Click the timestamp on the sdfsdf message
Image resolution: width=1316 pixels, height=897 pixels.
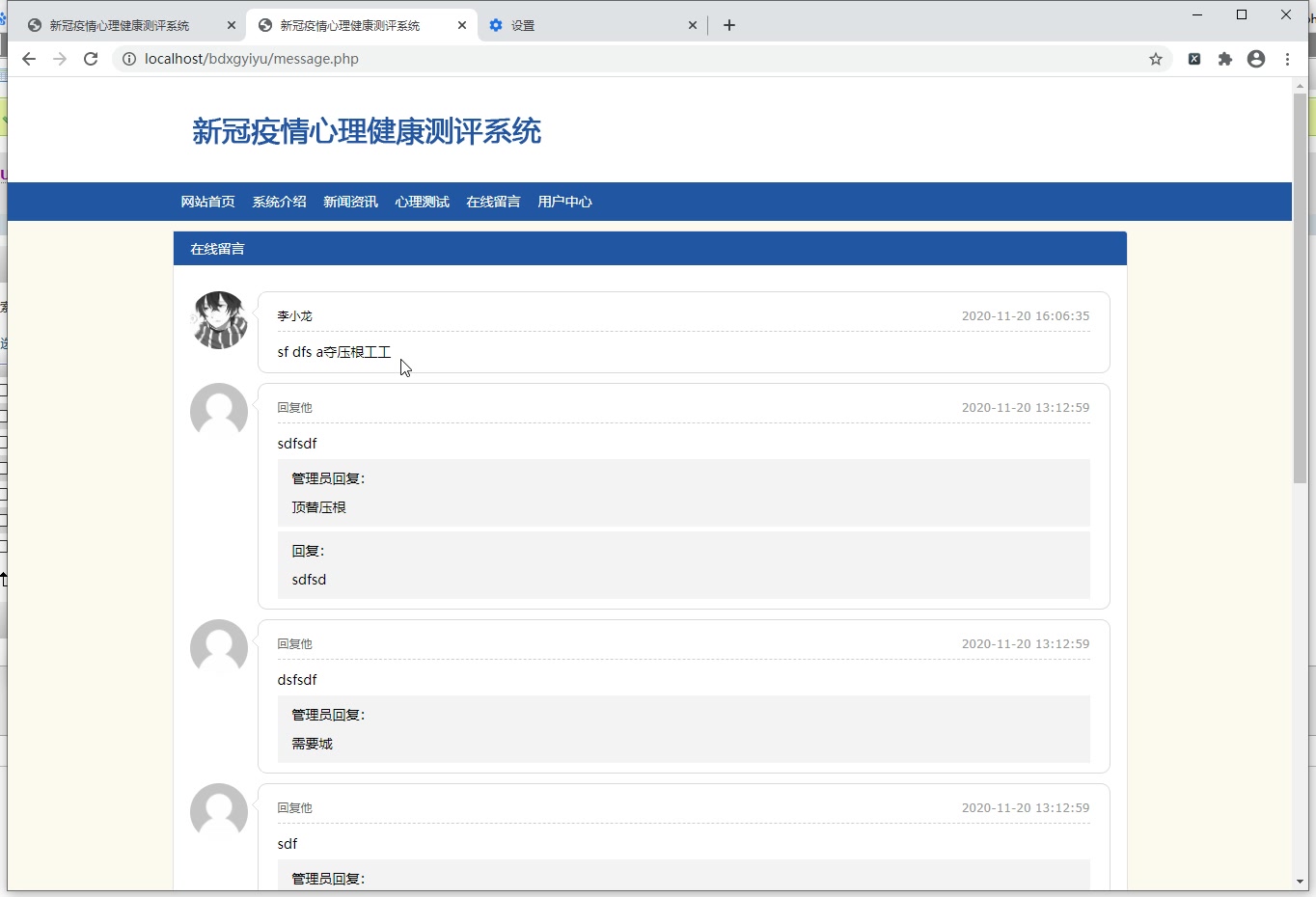tap(1026, 408)
